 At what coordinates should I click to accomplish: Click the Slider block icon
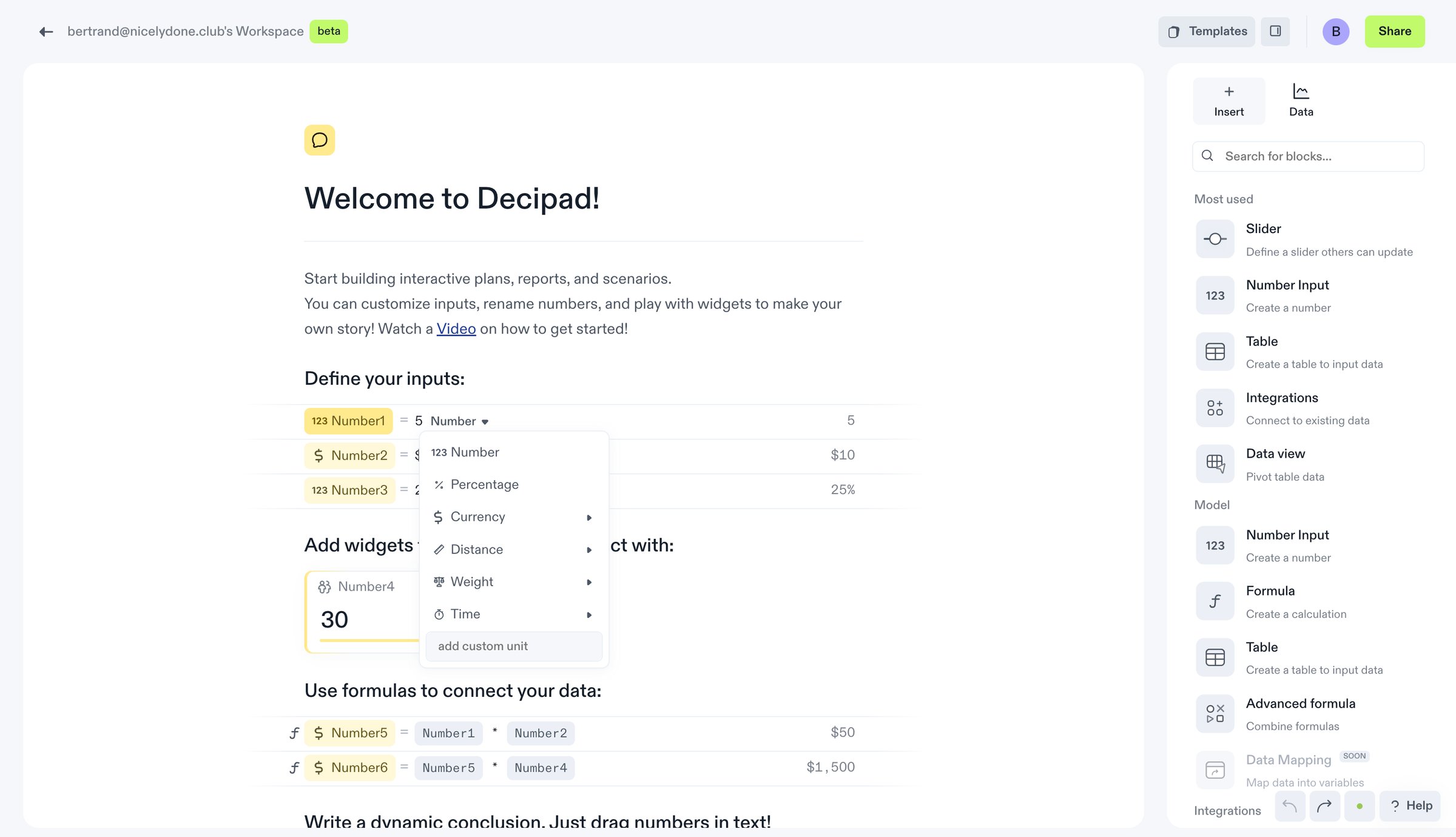point(1215,239)
